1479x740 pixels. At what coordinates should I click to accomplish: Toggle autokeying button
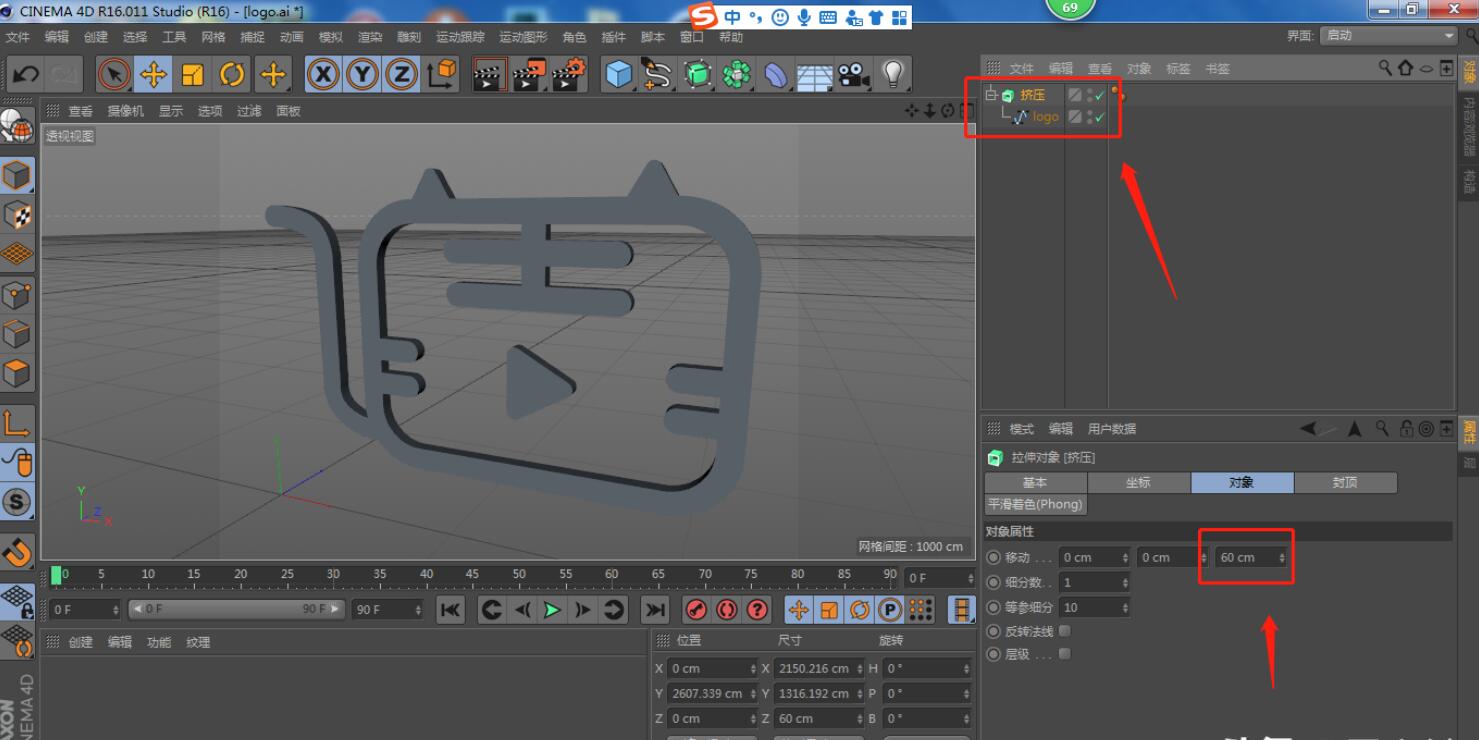click(x=727, y=610)
